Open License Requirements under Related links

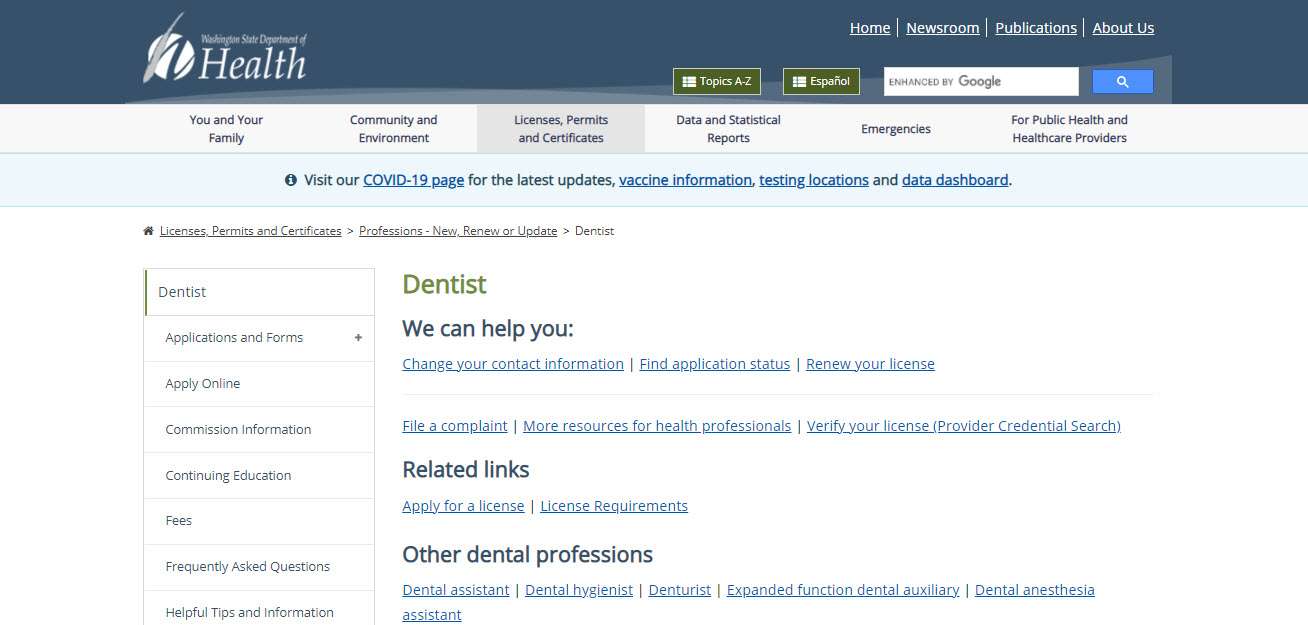click(x=613, y=506)
